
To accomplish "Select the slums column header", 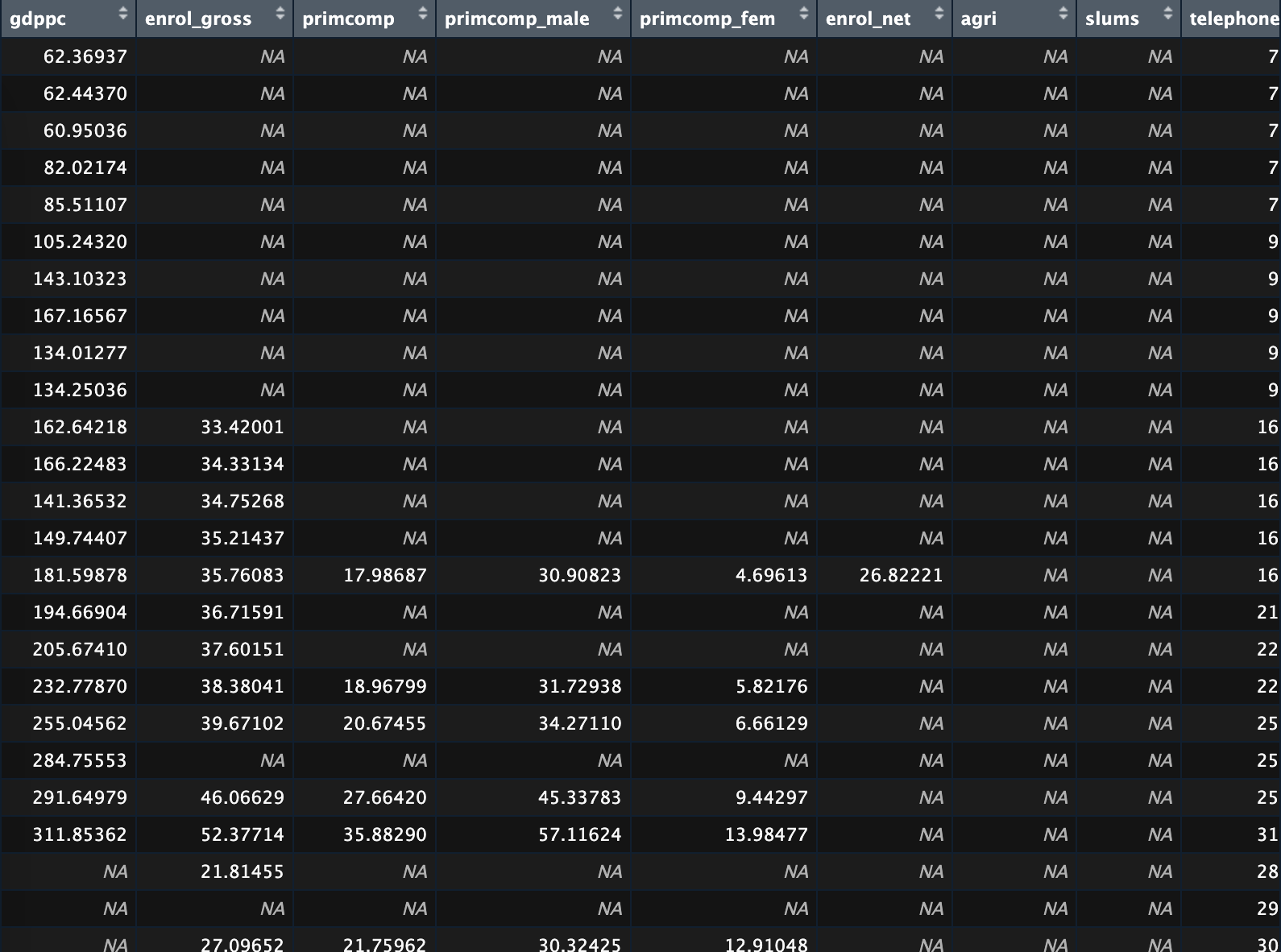I will click(x=1129, y=19).
